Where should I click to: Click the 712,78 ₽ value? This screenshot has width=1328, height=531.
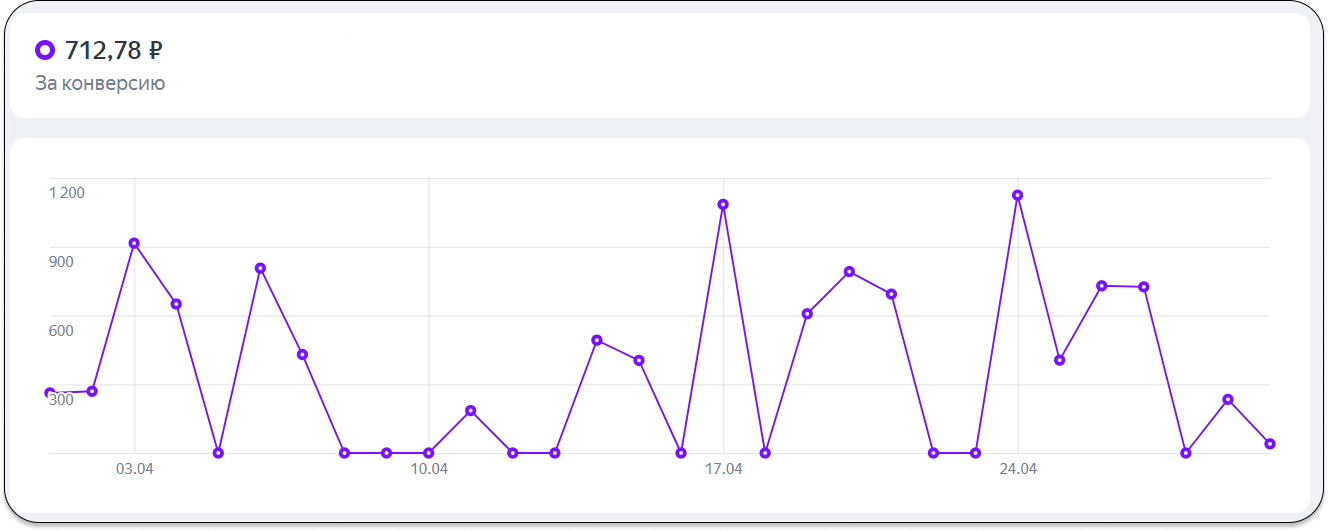(x=114, y=50)
